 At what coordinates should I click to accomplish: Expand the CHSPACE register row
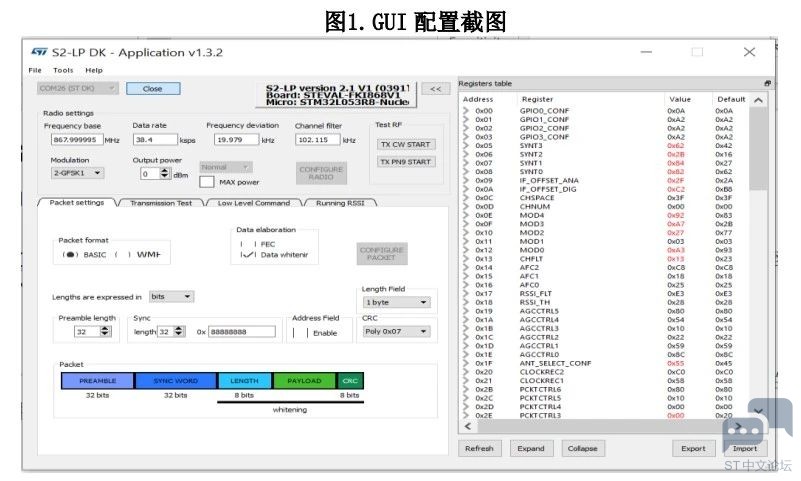pyautogui.click(x=466, y=198)
